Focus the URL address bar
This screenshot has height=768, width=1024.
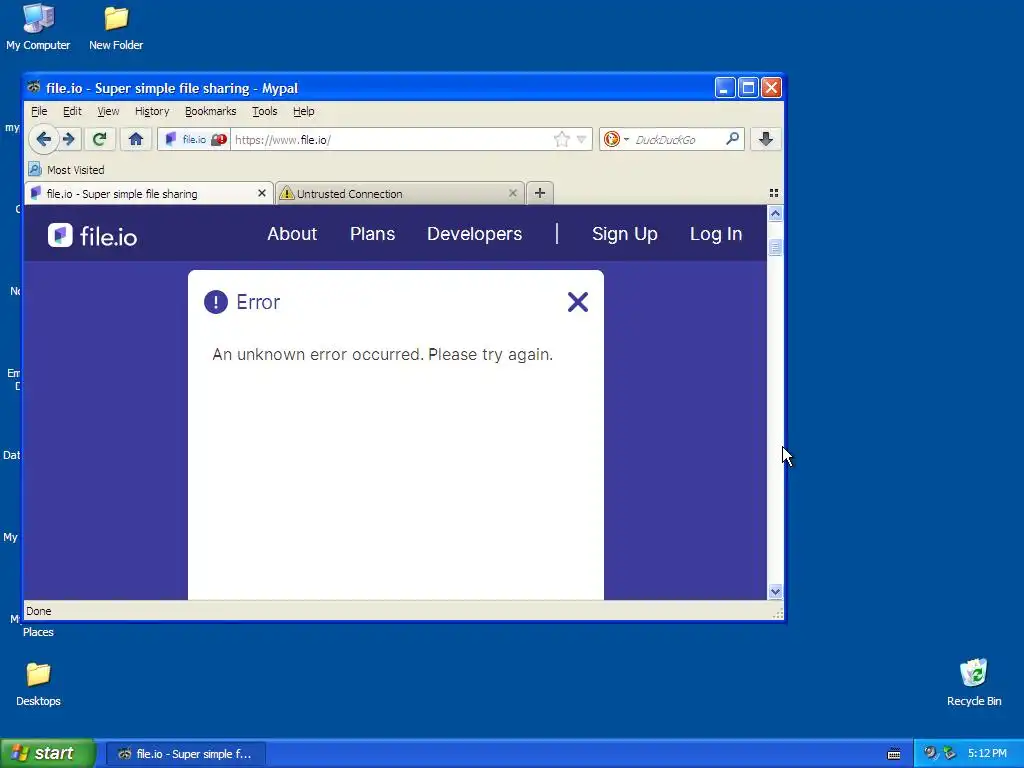[x=391, y=139]
